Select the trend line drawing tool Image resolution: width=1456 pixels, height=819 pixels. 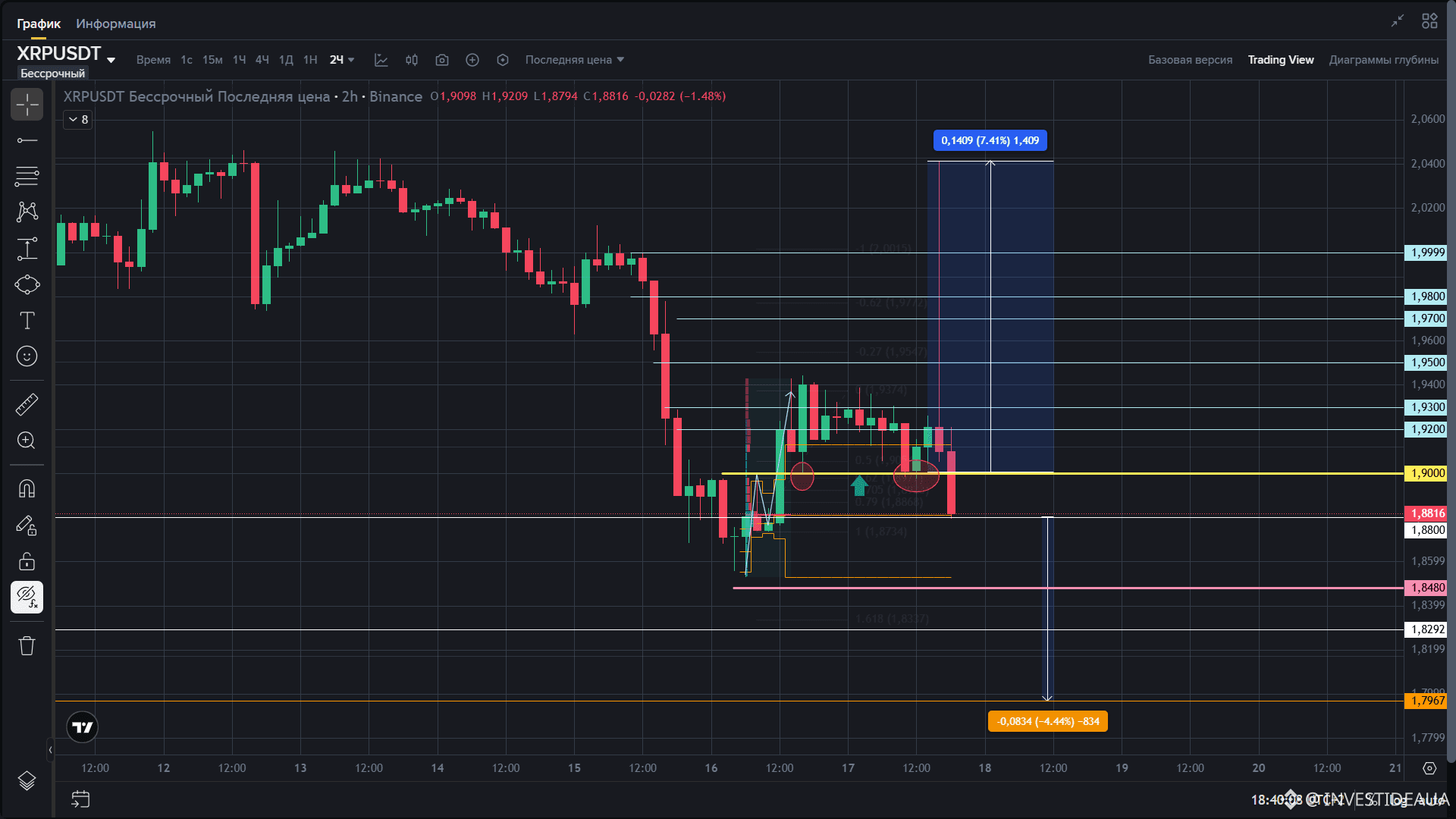tap(27, 140)
